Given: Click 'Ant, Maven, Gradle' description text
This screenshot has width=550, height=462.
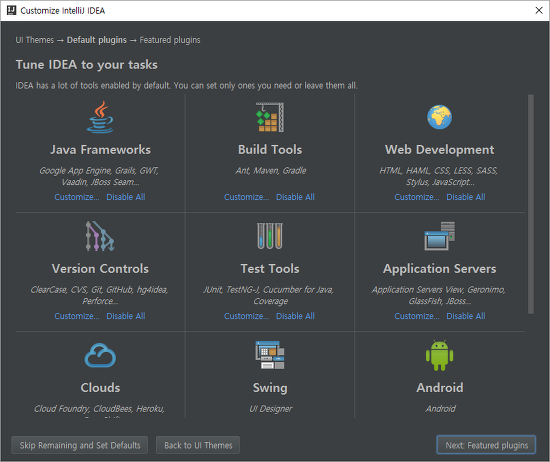Looking at the screenshot, I should coord(270,171).
